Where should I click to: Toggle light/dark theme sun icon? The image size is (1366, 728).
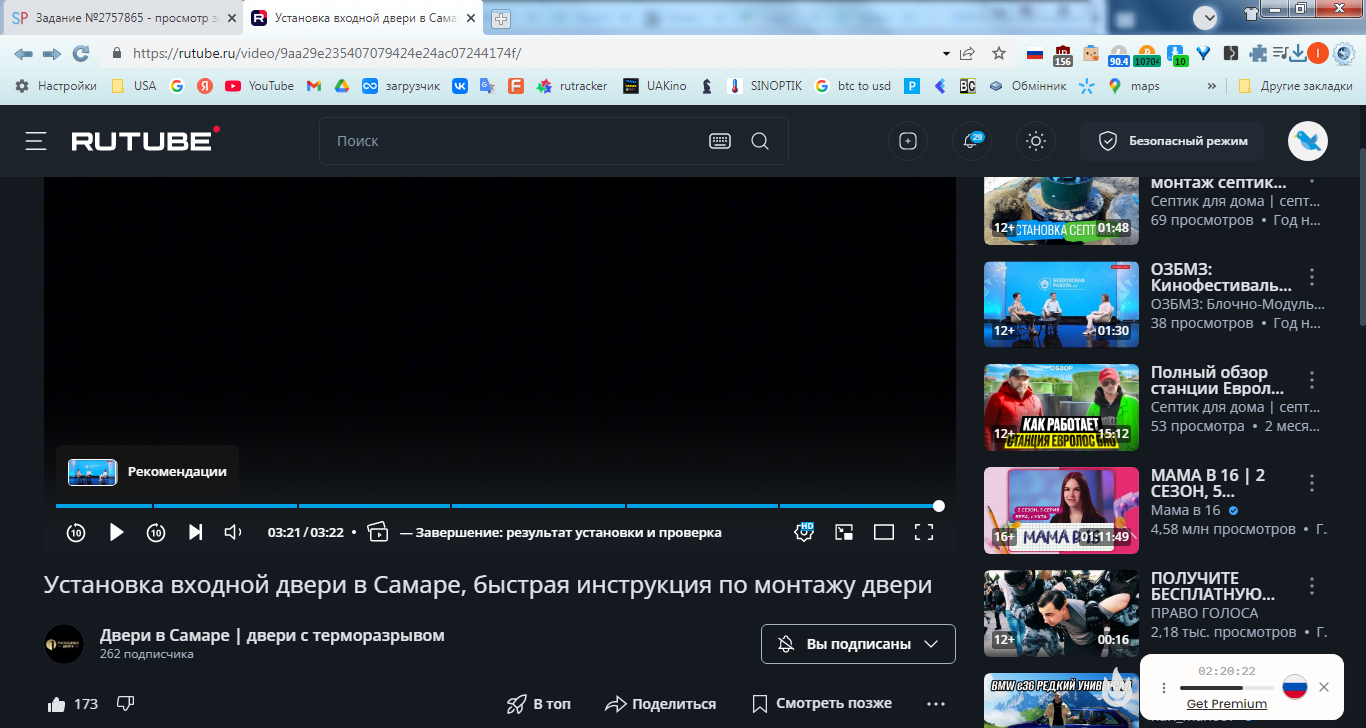click(x=1036, y=141)
